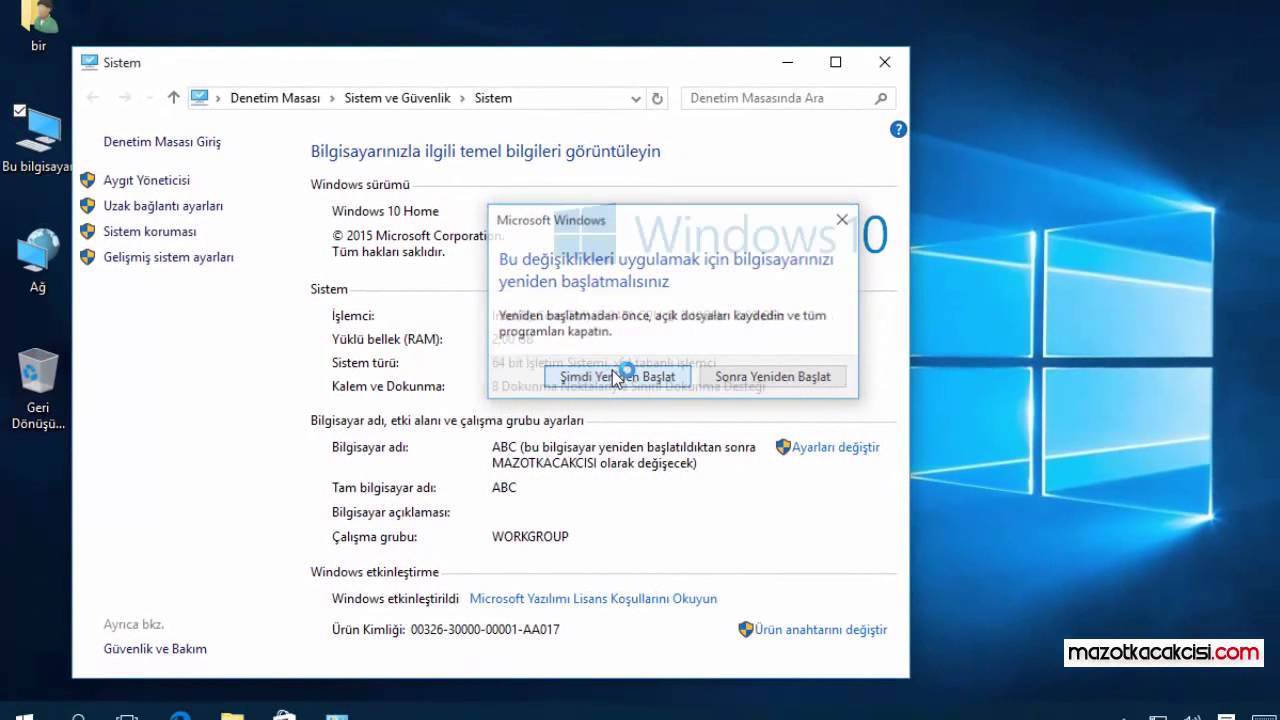Open the Start menu
The width and height of the screenshot is (1280, 720).
[x=25, y=716]
